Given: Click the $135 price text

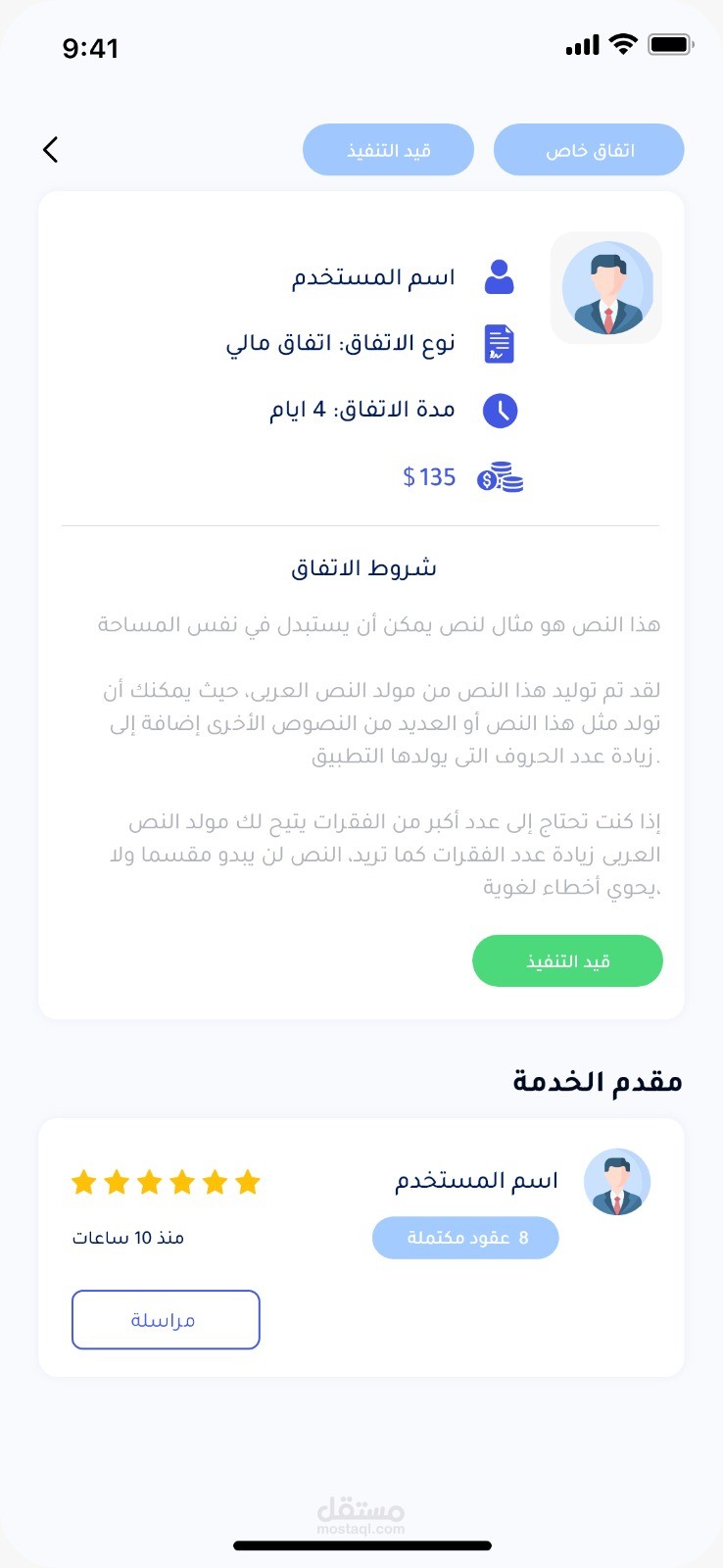Looking at the screenshot, I should tap(429, 477).
